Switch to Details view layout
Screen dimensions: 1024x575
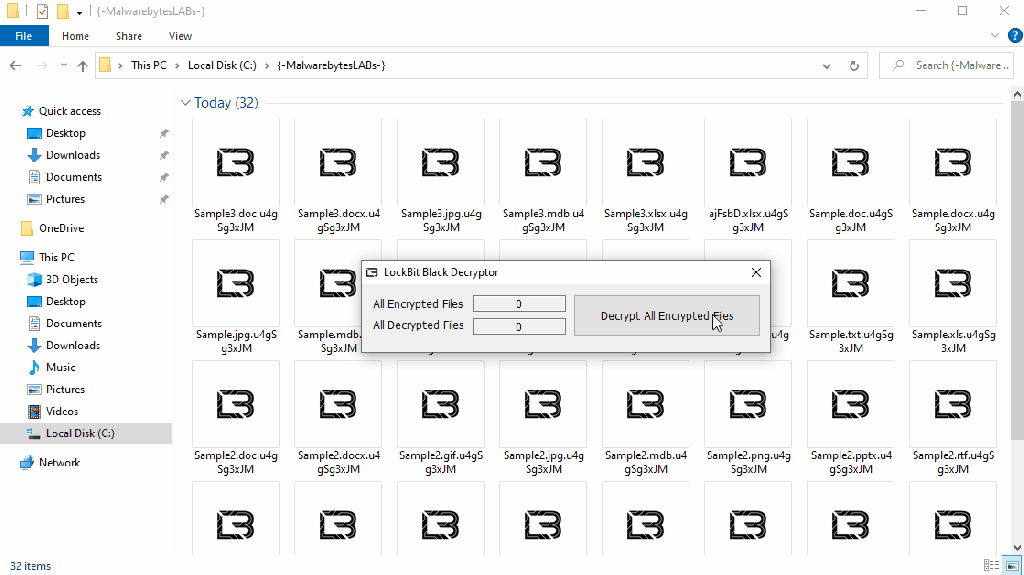point(991,565)
